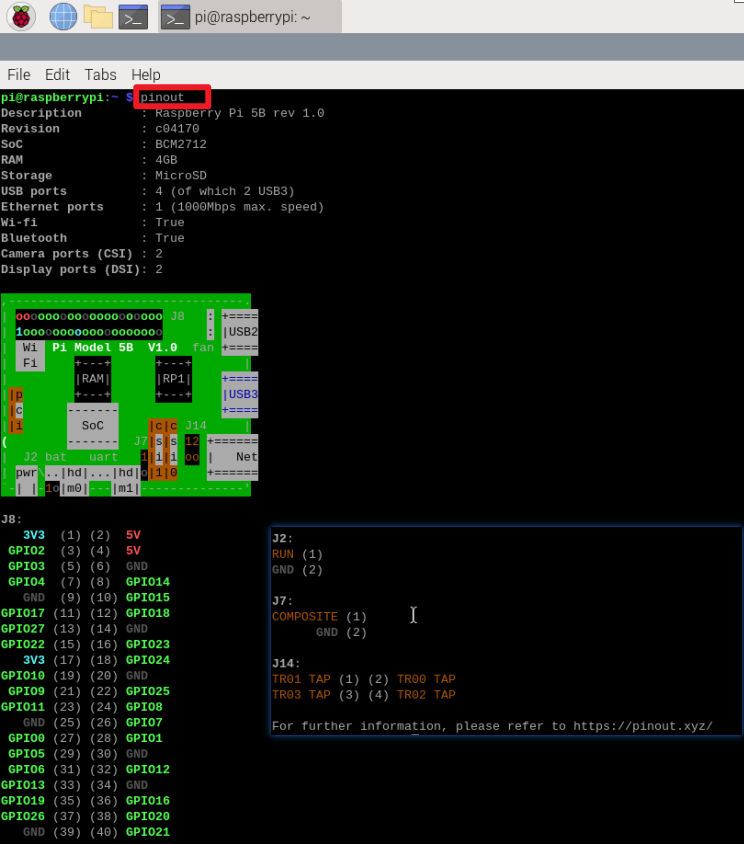The height and width of the screenshot is (844, 744).
Task: Open the Tabs menu
Action: pyautogui.click(x=100, y=74)
